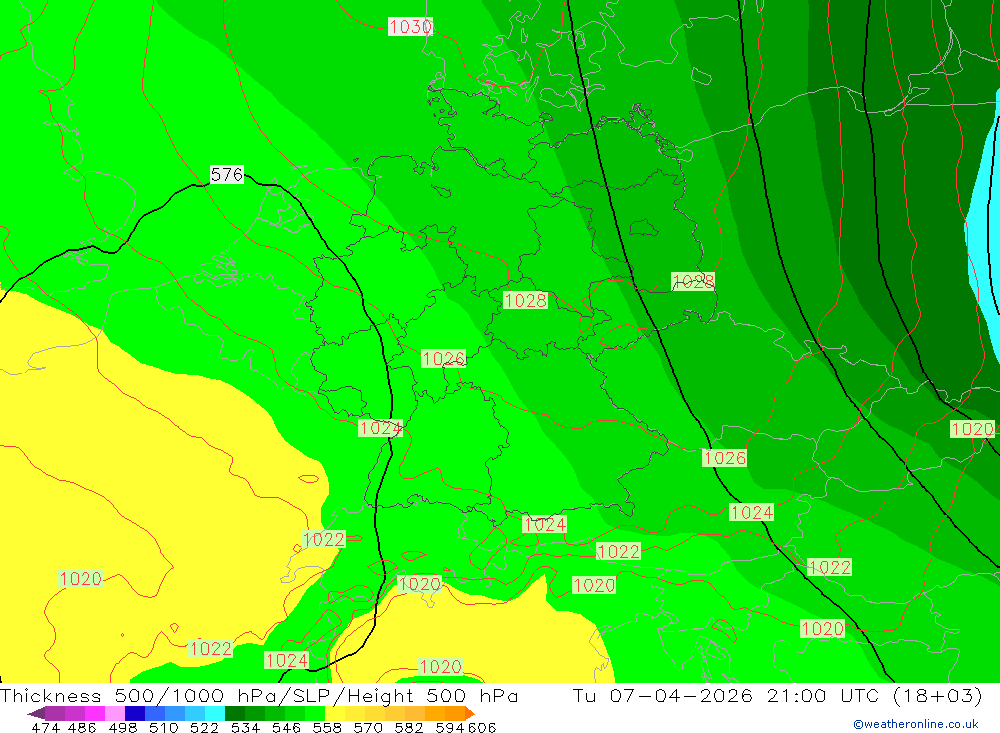Screen dimensions: 1000x733
Task: Click the 474 legend value
Action: (x=45, y=727)
